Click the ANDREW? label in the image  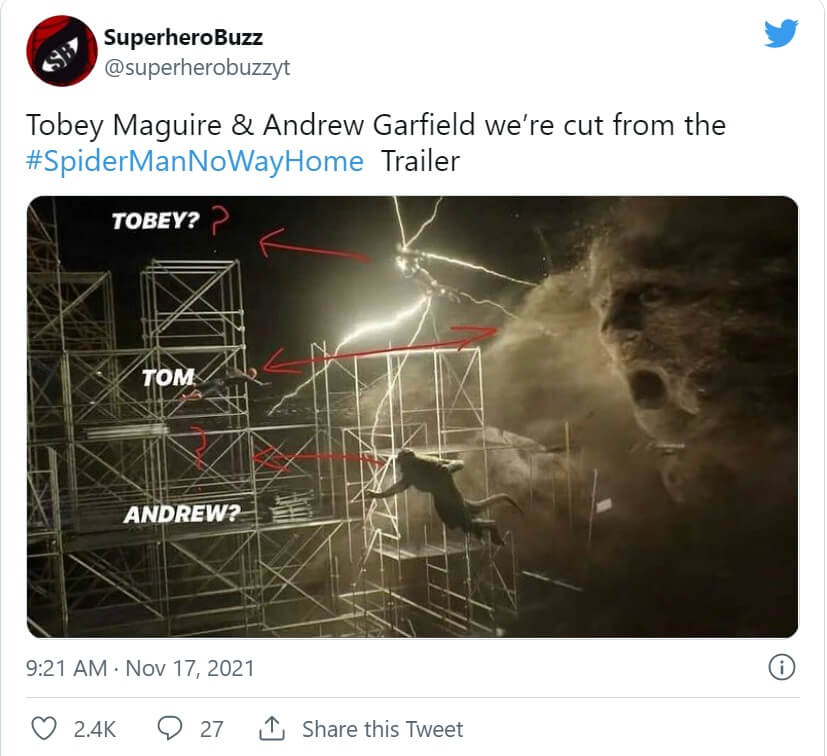[x=182, y=514]
